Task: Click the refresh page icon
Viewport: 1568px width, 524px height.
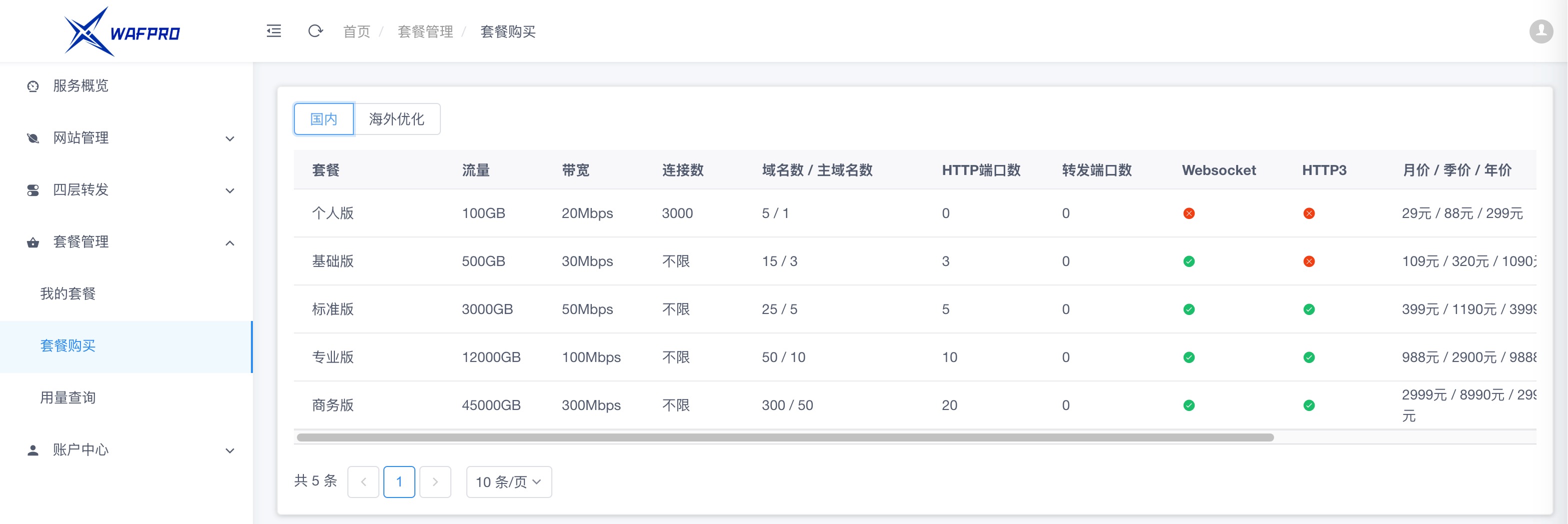Action: (x=315, y=31)
